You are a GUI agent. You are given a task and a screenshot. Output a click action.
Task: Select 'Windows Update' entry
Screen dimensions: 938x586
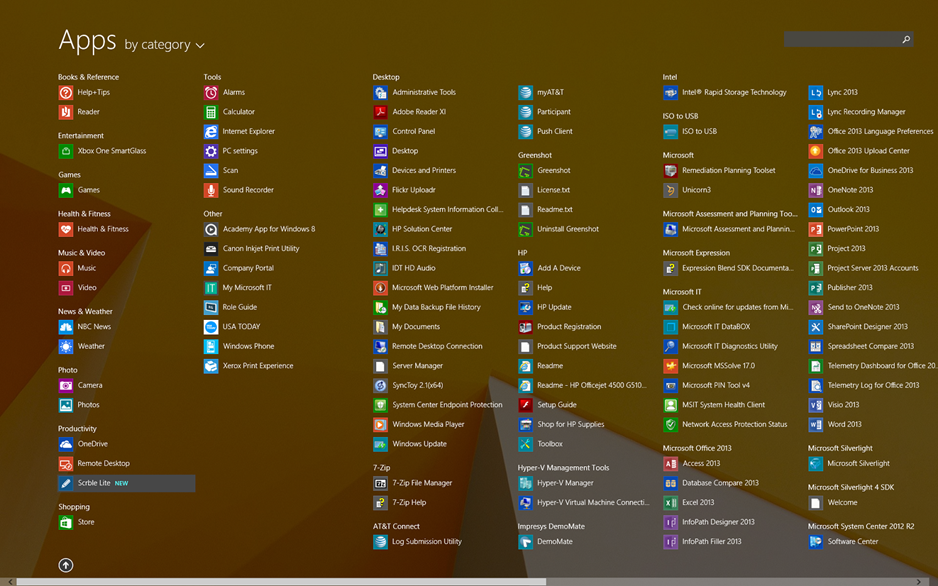(x=410, y=444)
